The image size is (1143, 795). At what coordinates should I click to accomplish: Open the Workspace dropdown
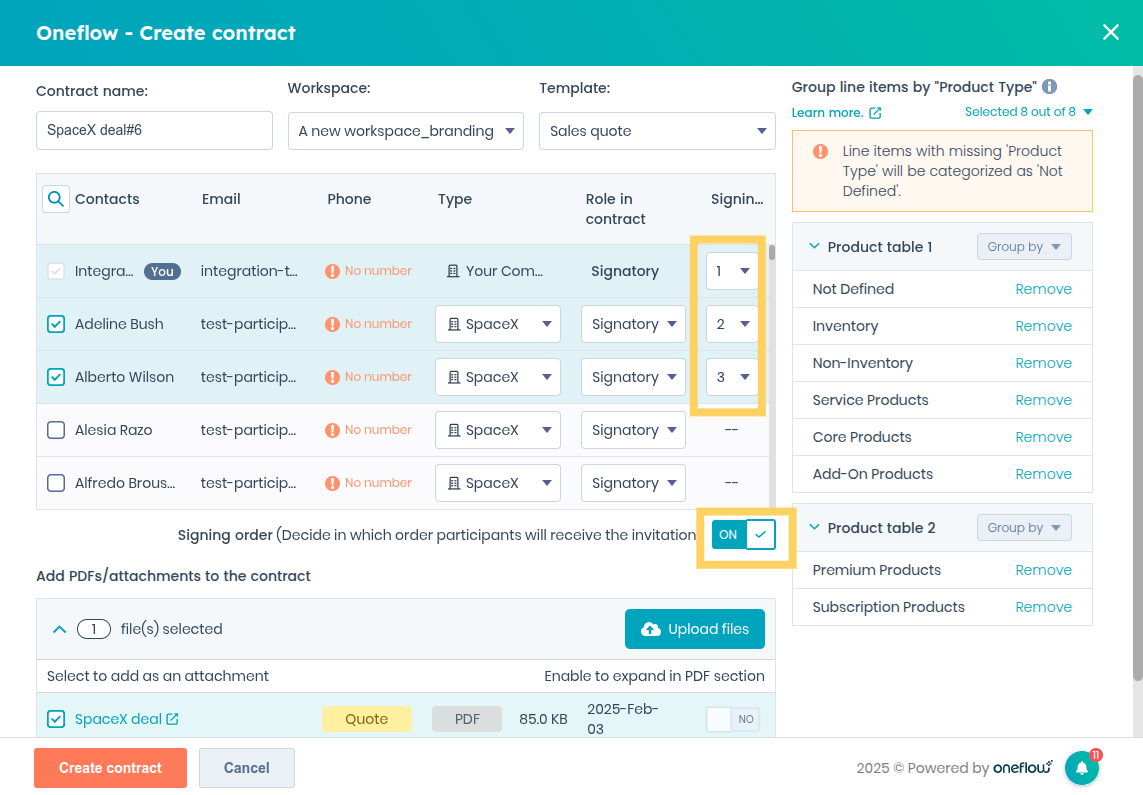406,131
